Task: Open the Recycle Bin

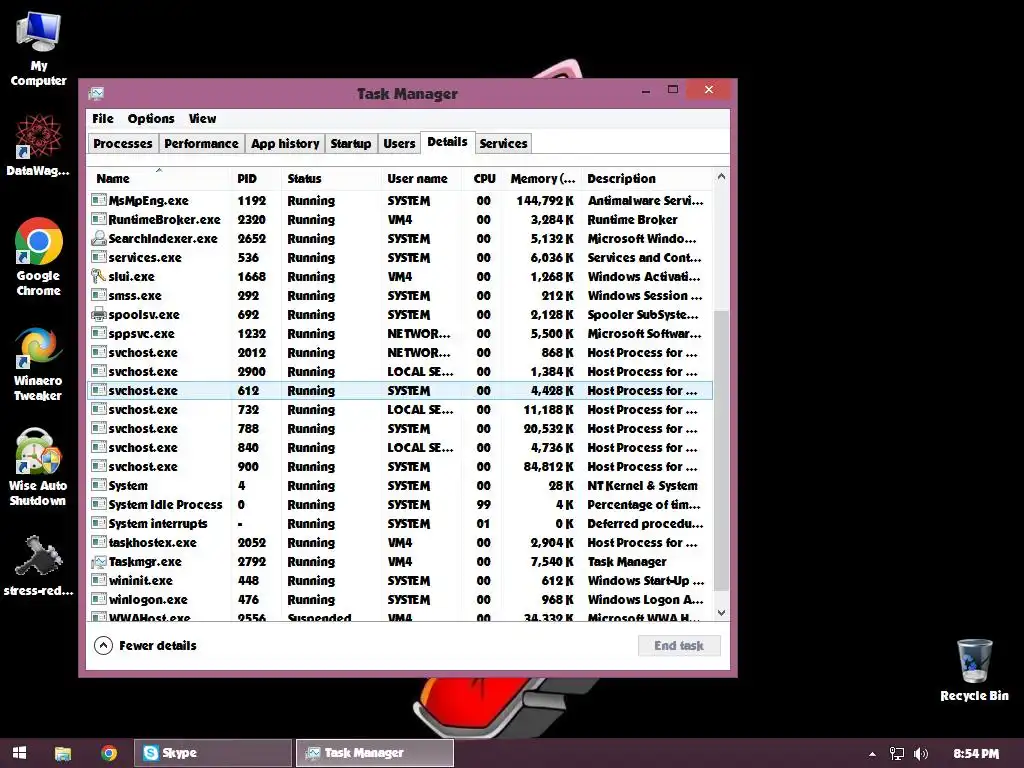Action: pyautogui.click(x=974, y=670)
